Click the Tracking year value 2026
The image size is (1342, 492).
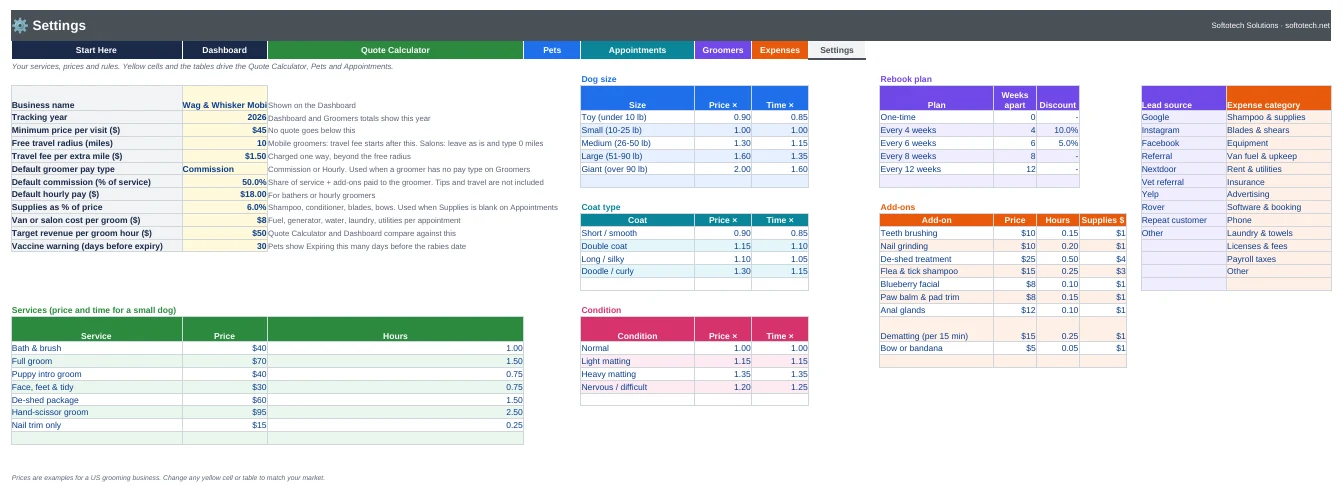tap(225, 117)
